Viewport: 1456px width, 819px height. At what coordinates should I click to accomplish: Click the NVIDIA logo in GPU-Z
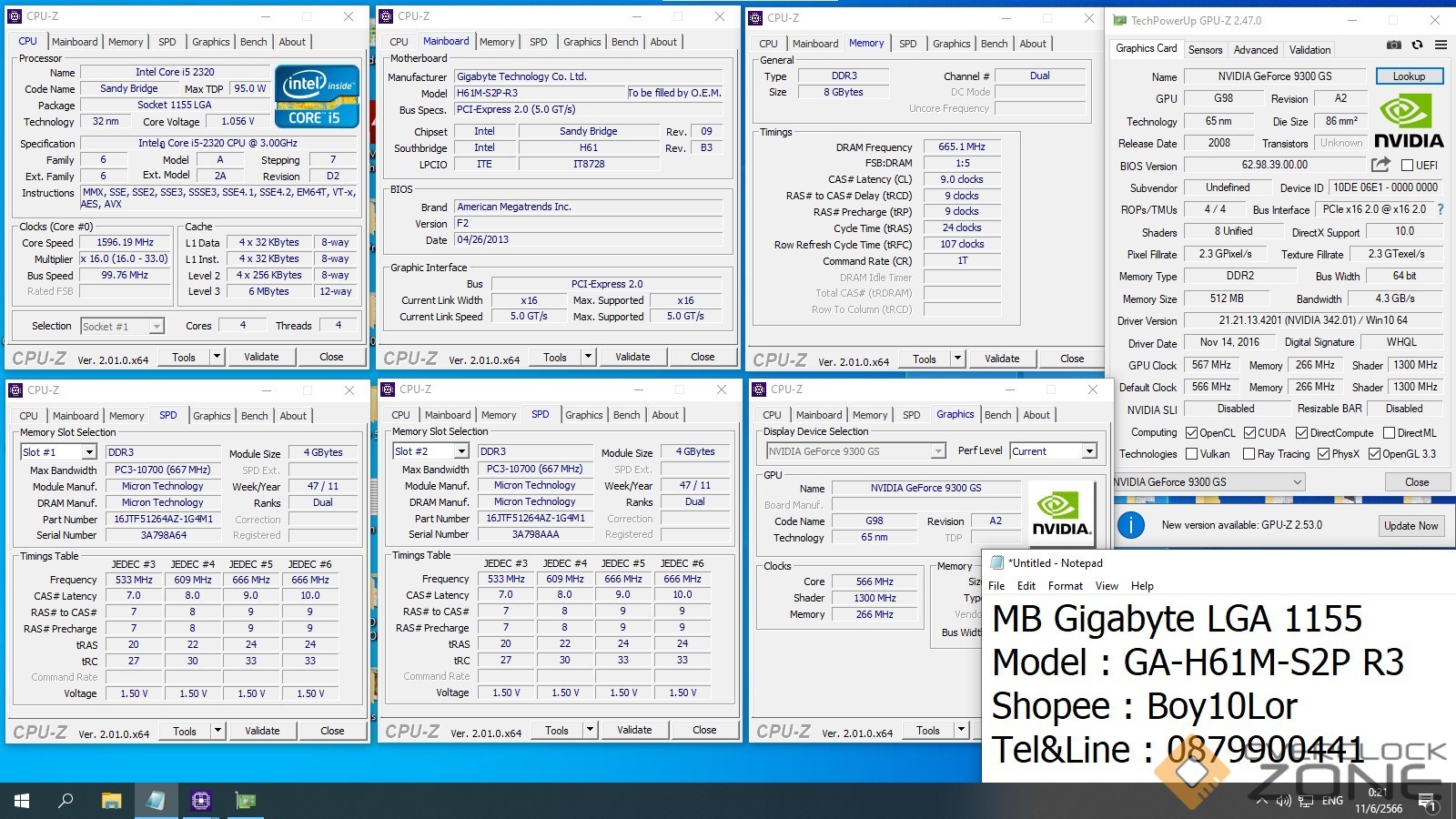click(1409, 123)
